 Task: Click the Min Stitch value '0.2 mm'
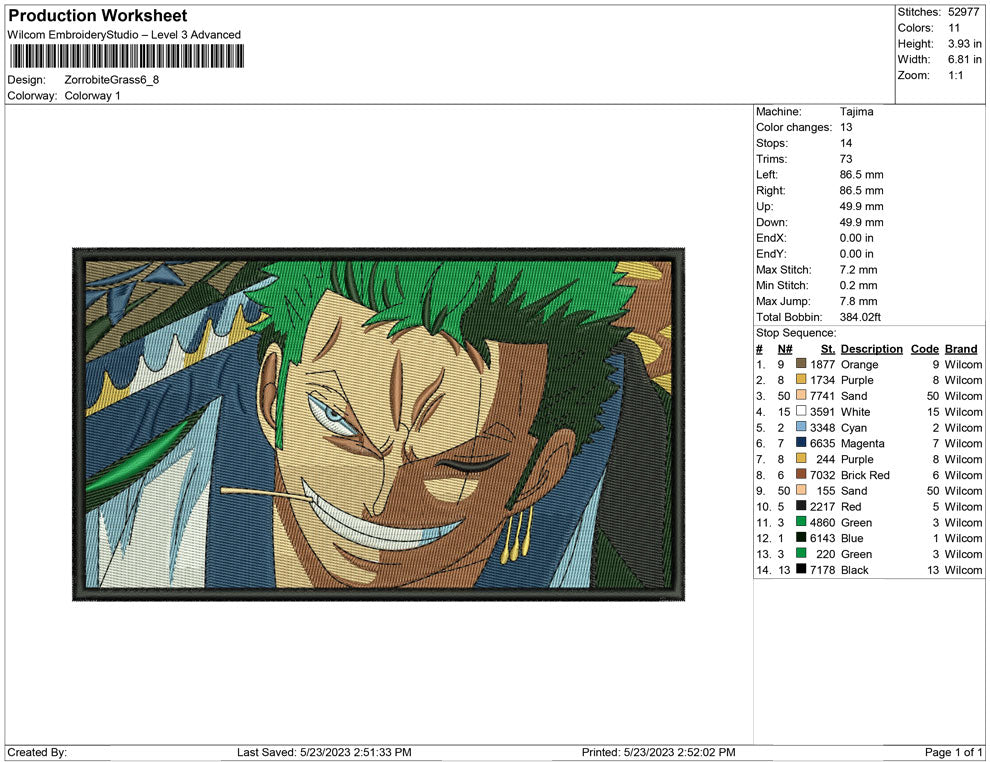(859, 285)
